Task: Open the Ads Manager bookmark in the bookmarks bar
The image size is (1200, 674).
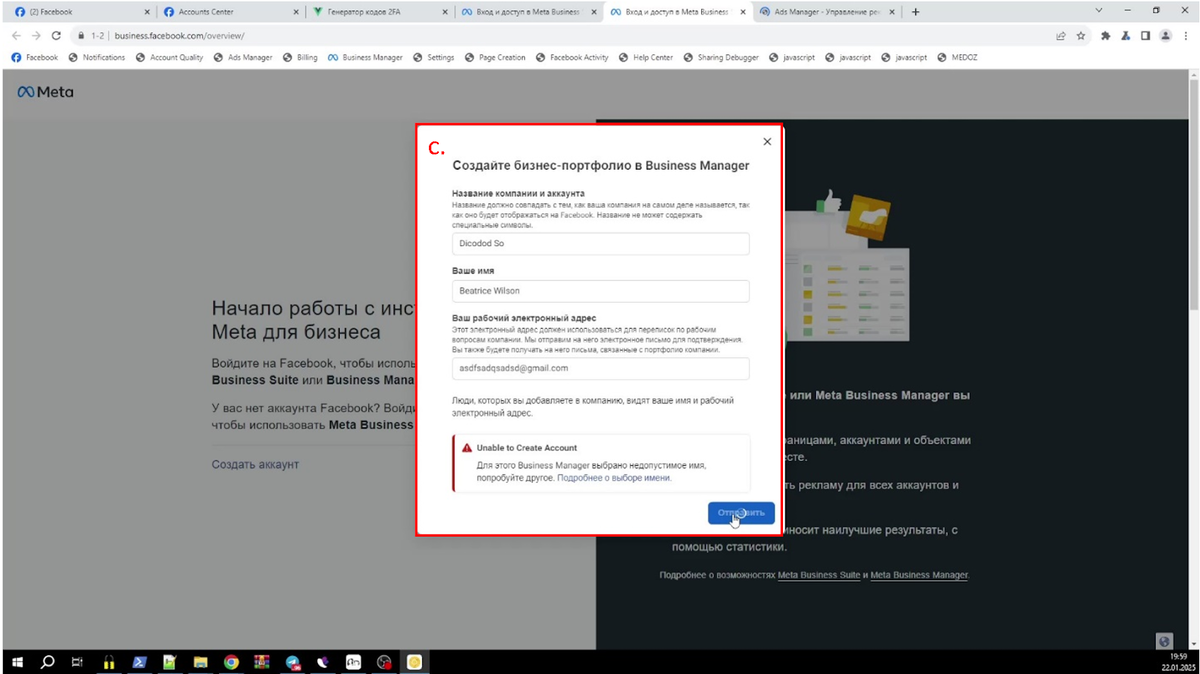Action: point(243,57)
